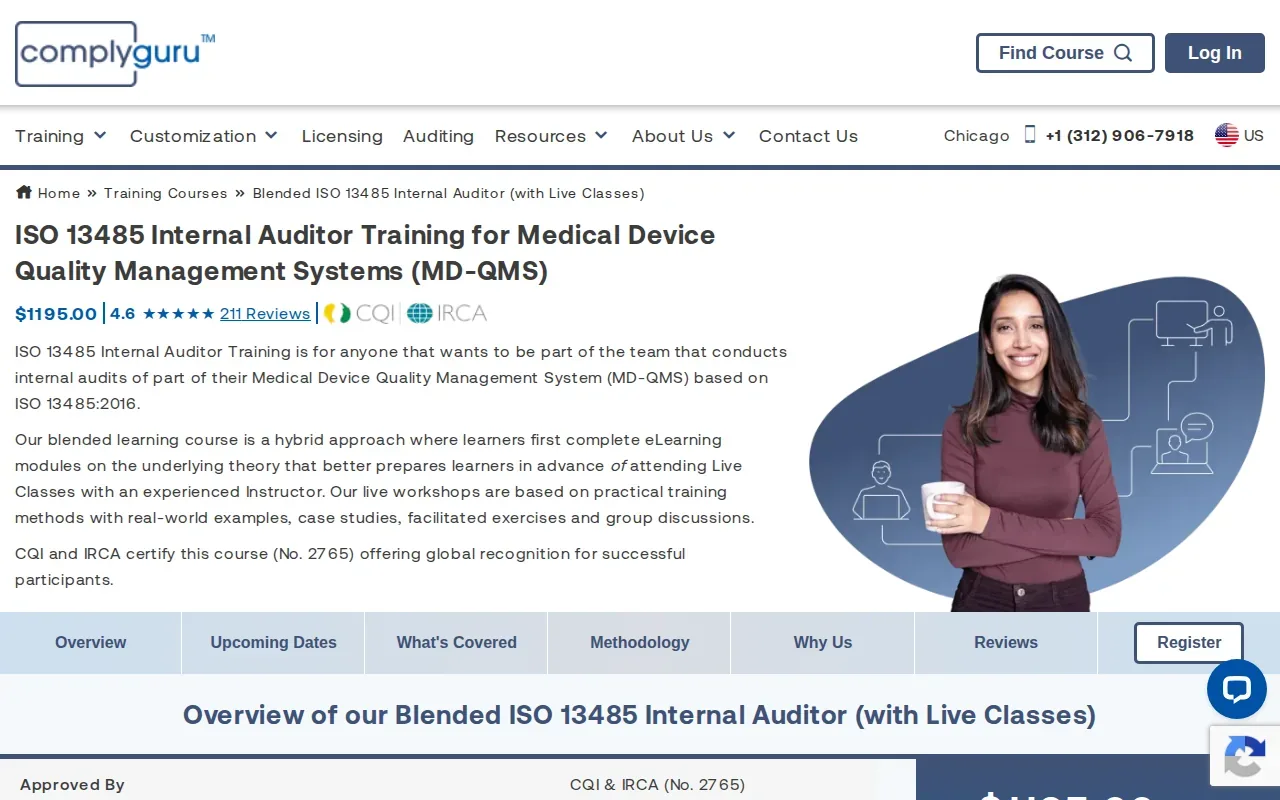
Task: Click the magnifier icon in Find Course
Action: [x=1123, y=53]
